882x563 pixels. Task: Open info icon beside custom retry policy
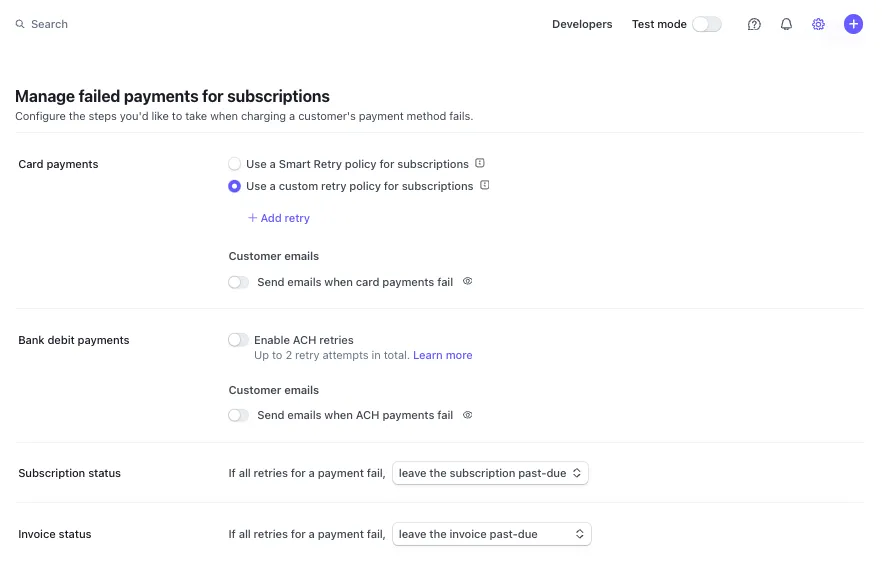[x=484, y=185]
